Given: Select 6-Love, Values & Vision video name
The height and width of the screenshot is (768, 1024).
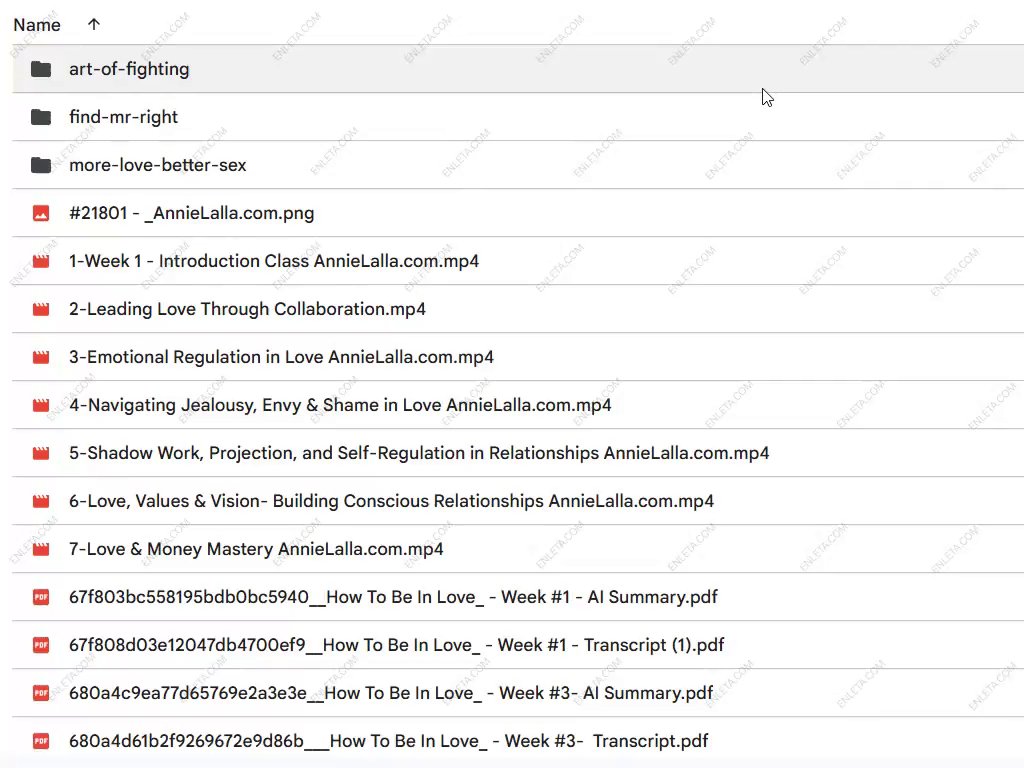Looking at the screenshot, I should 392,501.
